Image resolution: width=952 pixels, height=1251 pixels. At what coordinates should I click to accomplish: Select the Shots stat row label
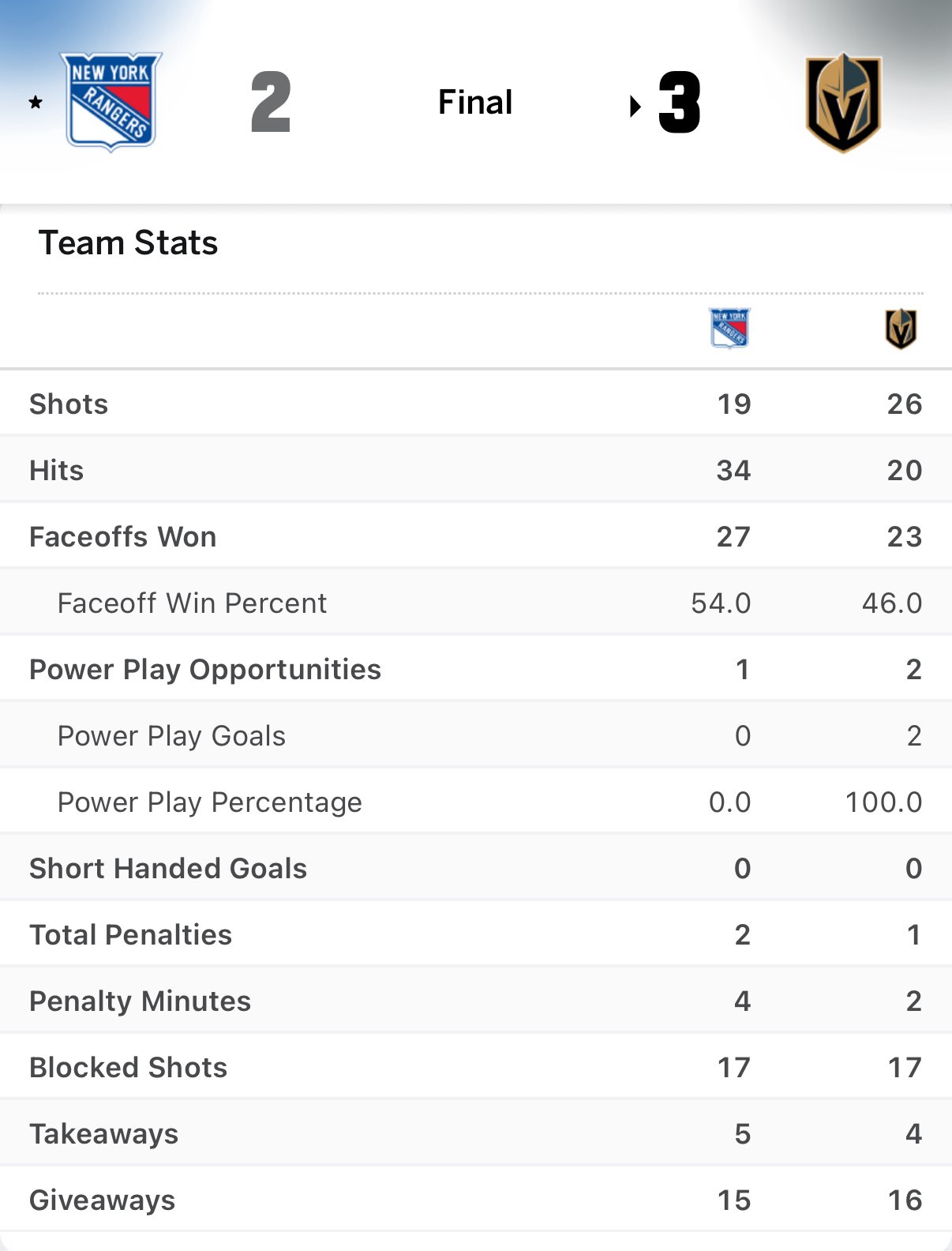(x=69, y=404)
